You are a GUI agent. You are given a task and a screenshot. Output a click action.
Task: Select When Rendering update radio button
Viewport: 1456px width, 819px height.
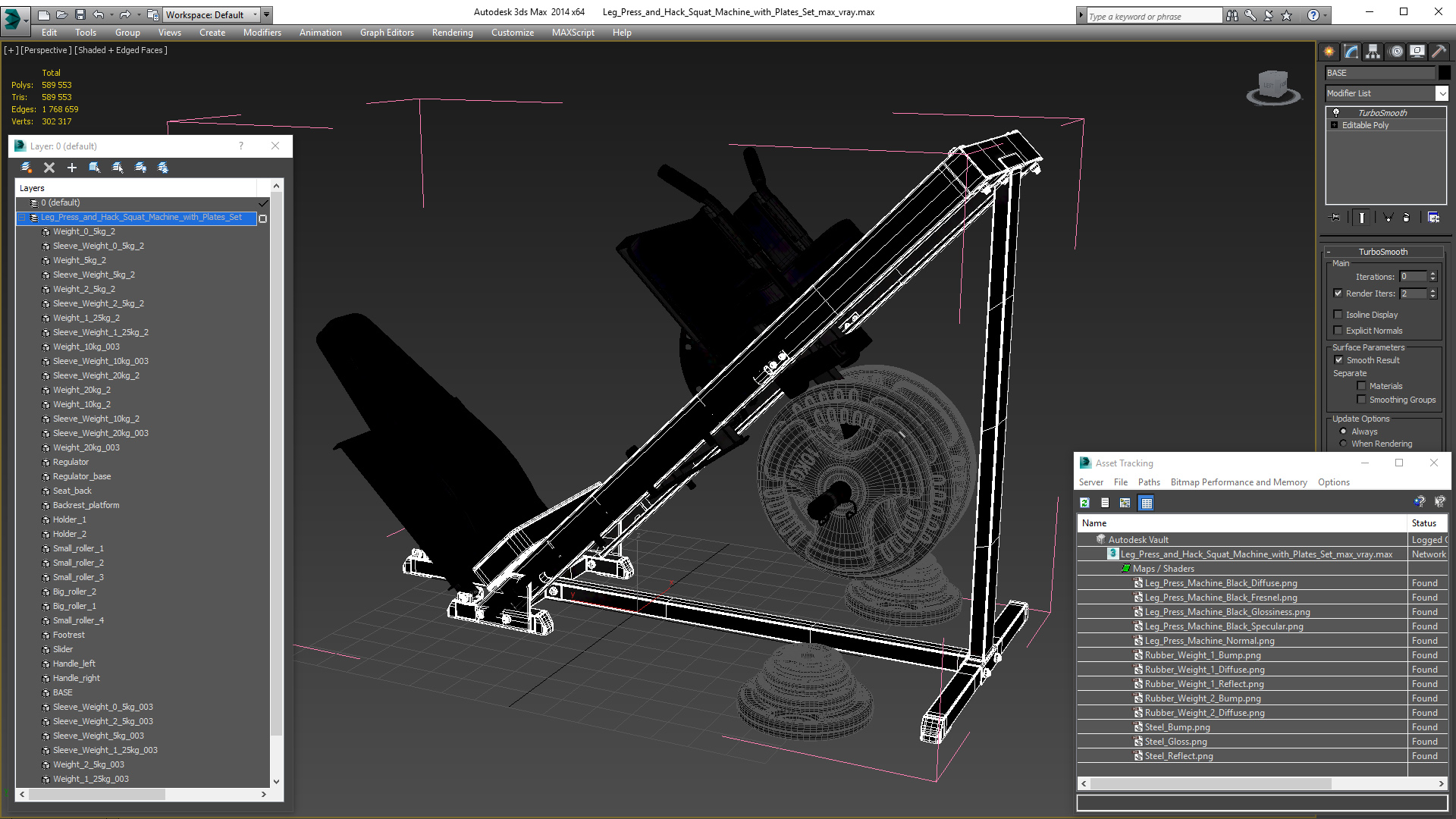[1343, 444]
